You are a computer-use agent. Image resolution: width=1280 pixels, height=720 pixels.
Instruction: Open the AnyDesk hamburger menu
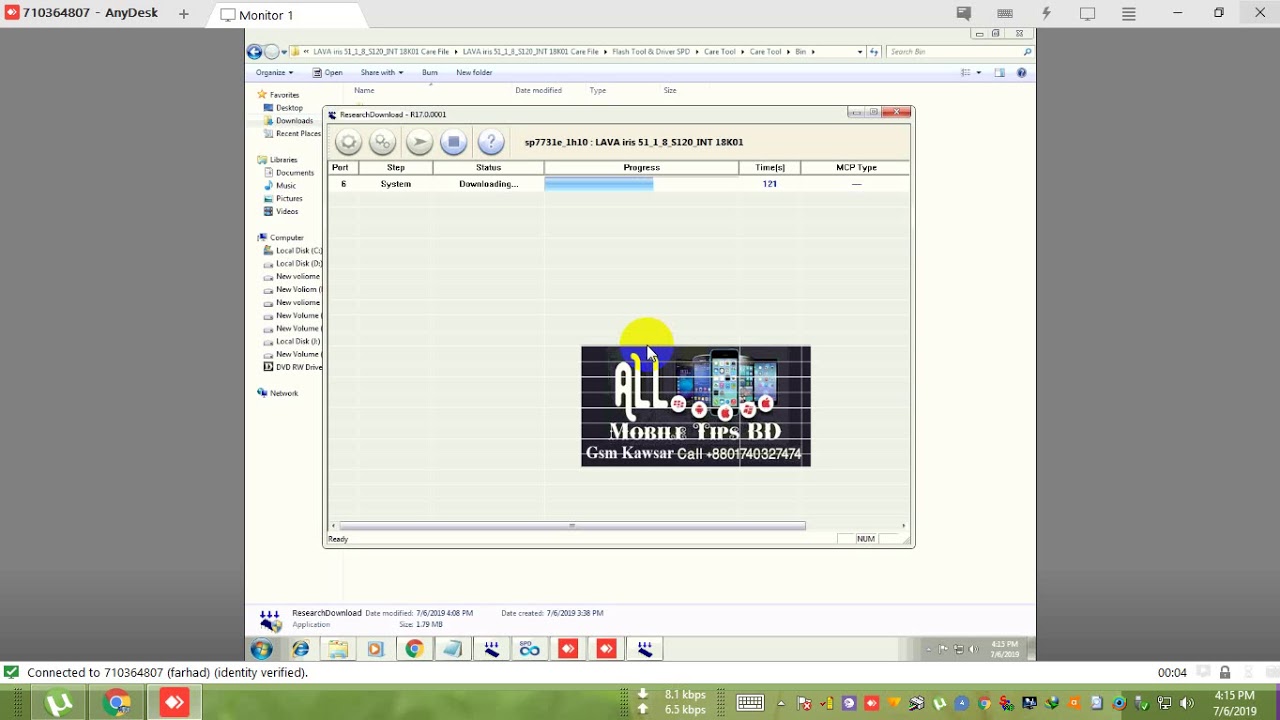(1129, 14)
